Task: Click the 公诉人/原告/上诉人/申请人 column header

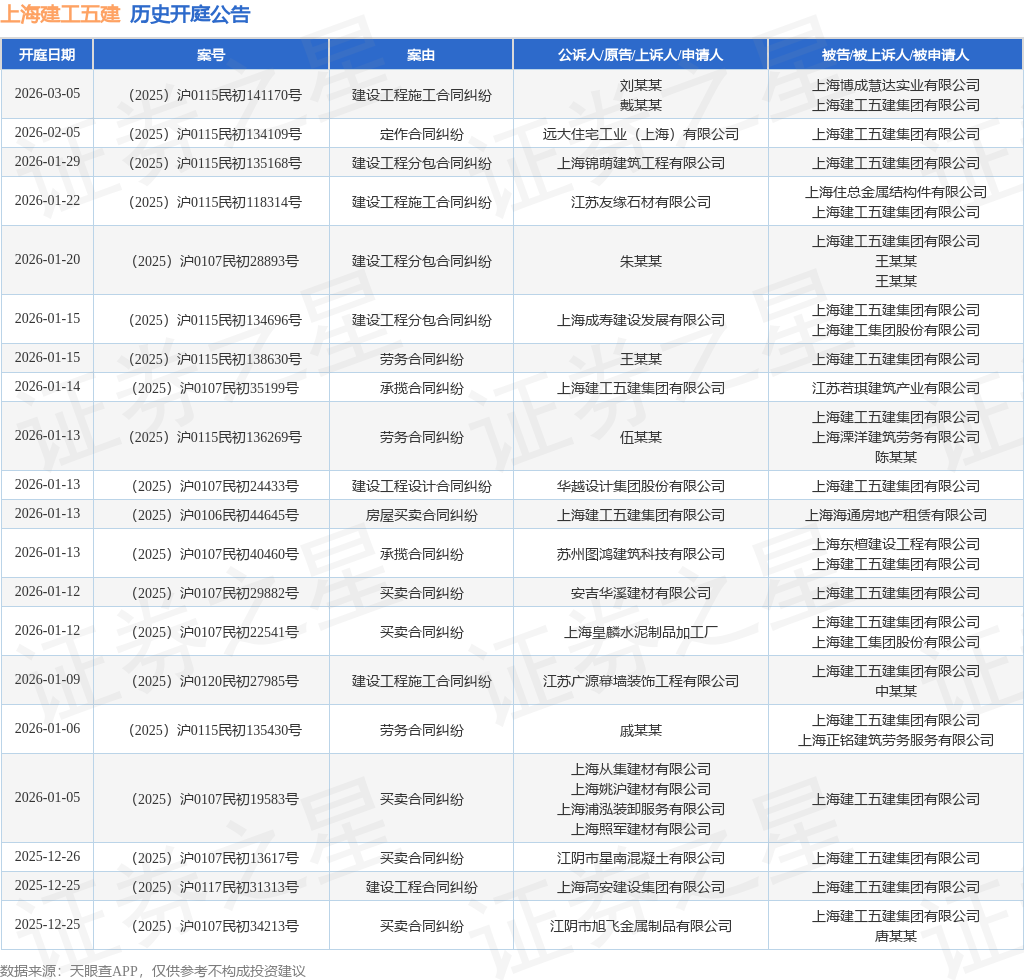Action: tap(640, 55)
